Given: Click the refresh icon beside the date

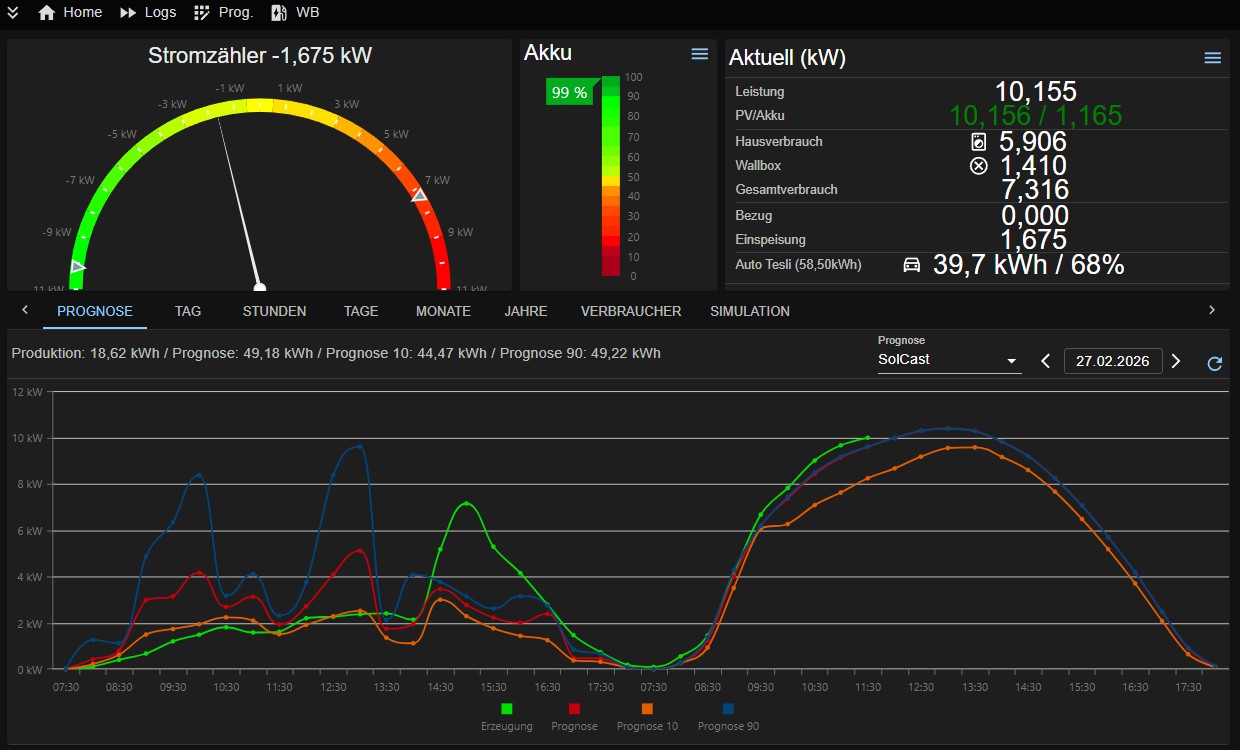Looking at the screenshot, I should [x=1214, y=363].
